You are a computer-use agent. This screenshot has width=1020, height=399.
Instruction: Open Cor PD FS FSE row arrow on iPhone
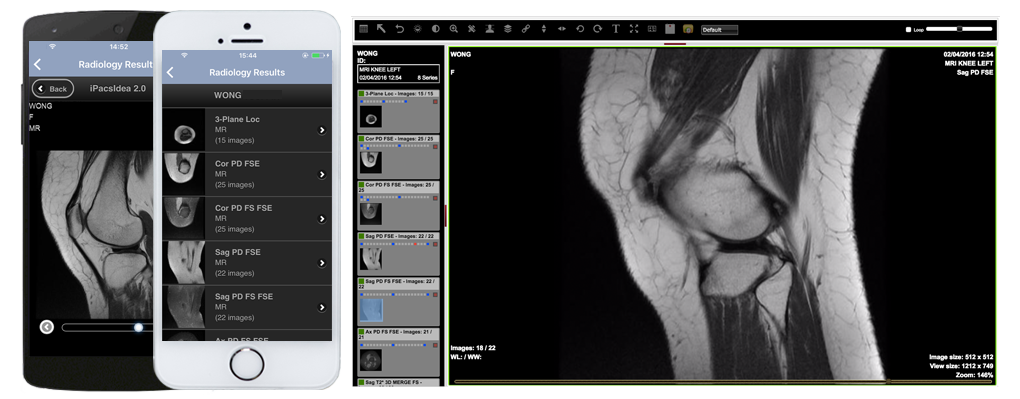pos(321,219)
